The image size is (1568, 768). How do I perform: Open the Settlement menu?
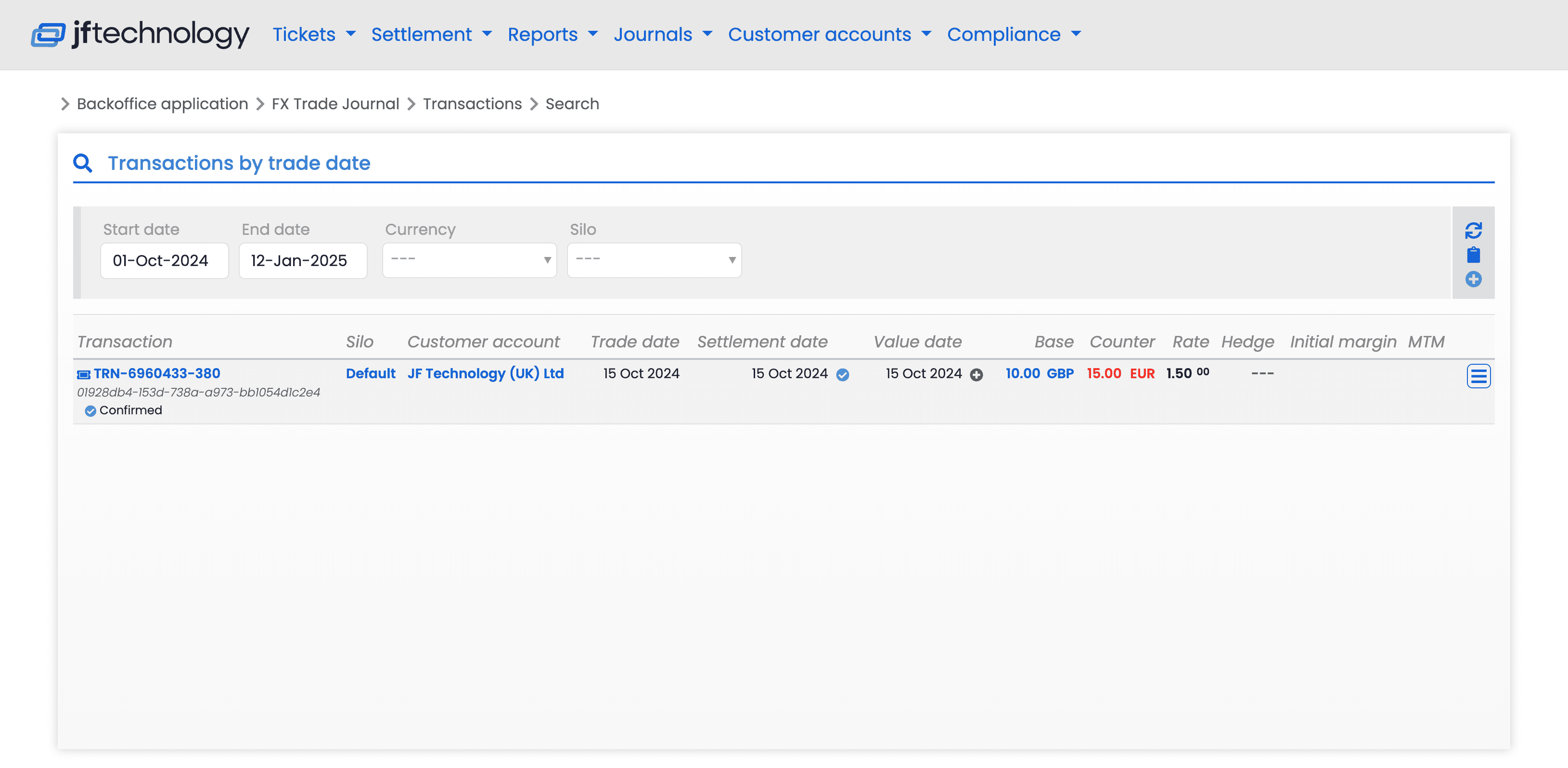click(432, 35)
